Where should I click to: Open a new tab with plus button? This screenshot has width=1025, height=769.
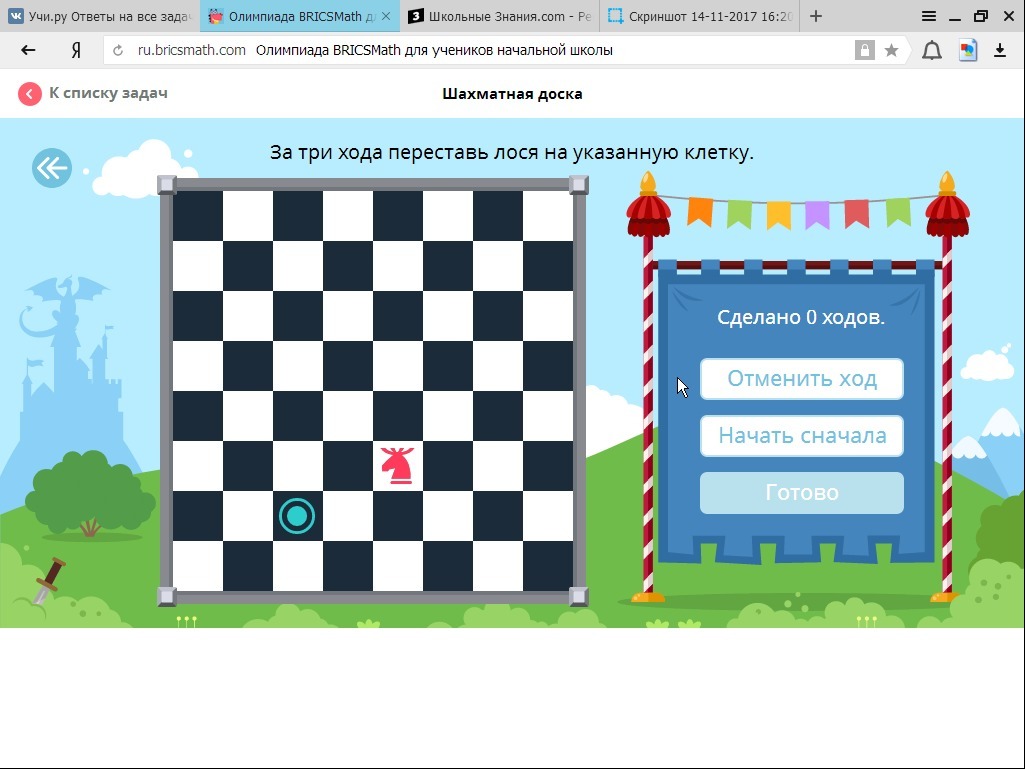816,16
